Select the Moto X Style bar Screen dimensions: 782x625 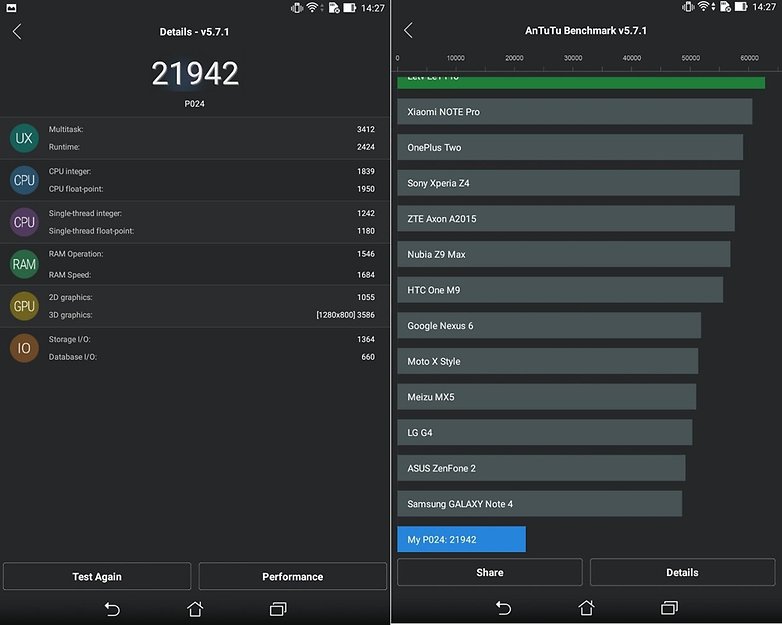[548, 361]
